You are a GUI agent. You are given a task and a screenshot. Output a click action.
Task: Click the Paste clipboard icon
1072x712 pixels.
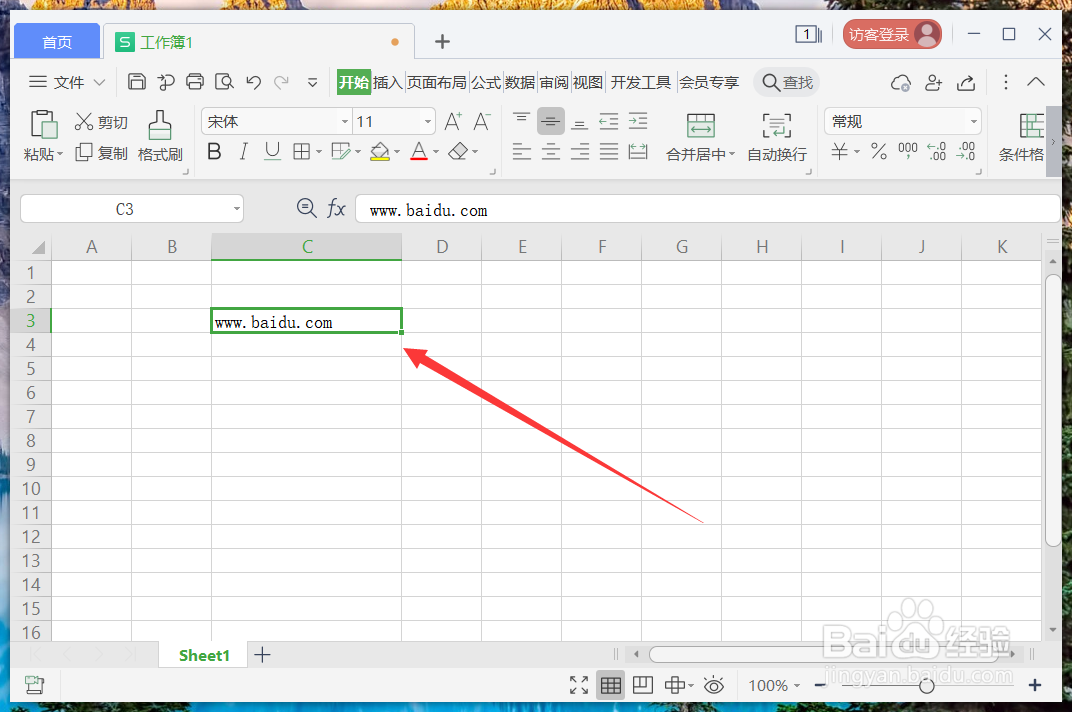pos(44,125)
